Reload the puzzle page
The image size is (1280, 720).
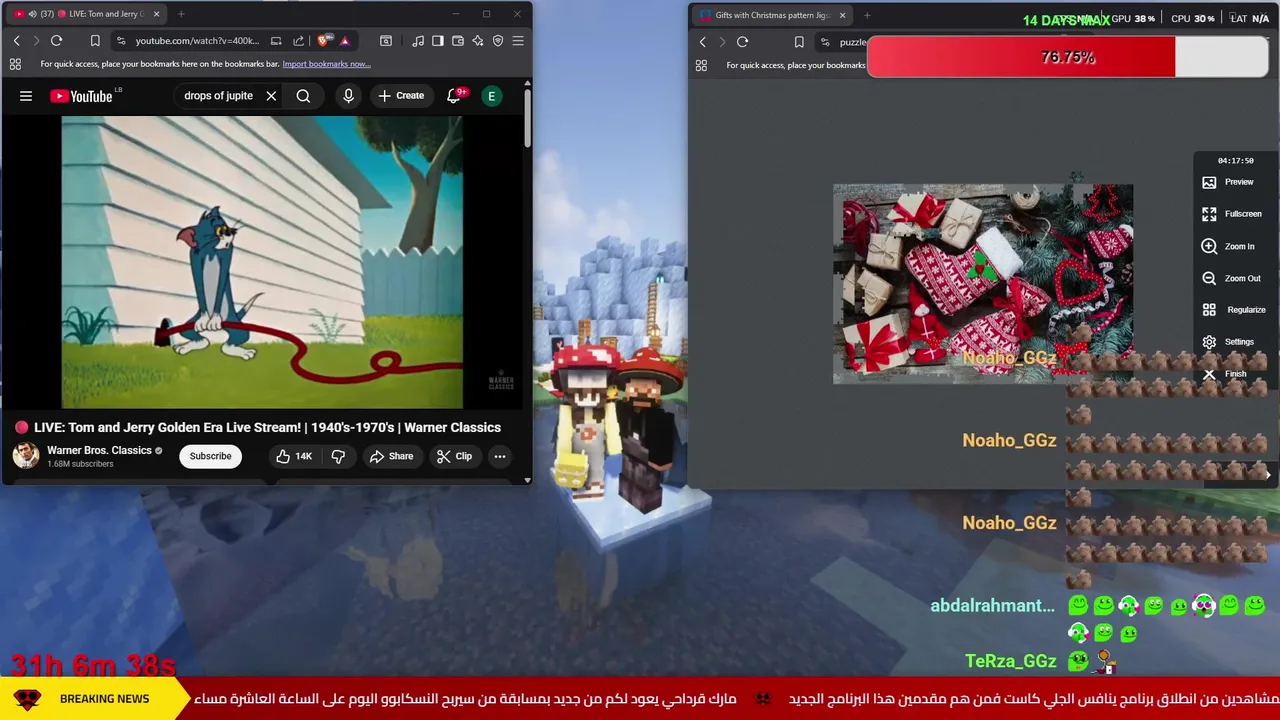742,42
